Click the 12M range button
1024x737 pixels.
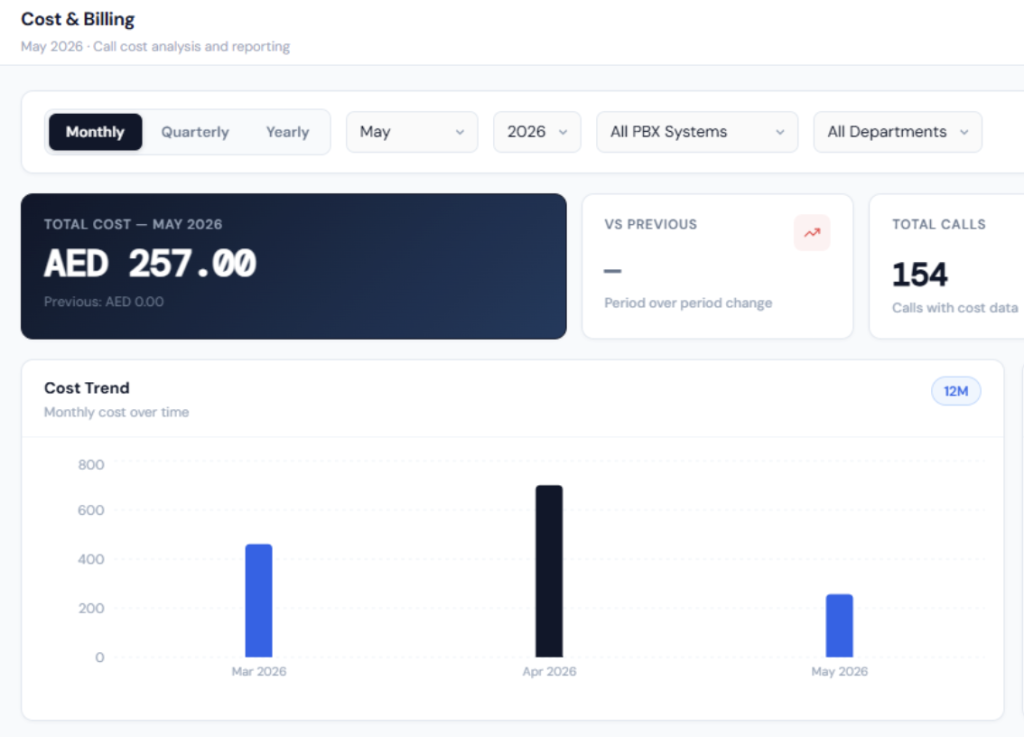(x=955, y=391)
